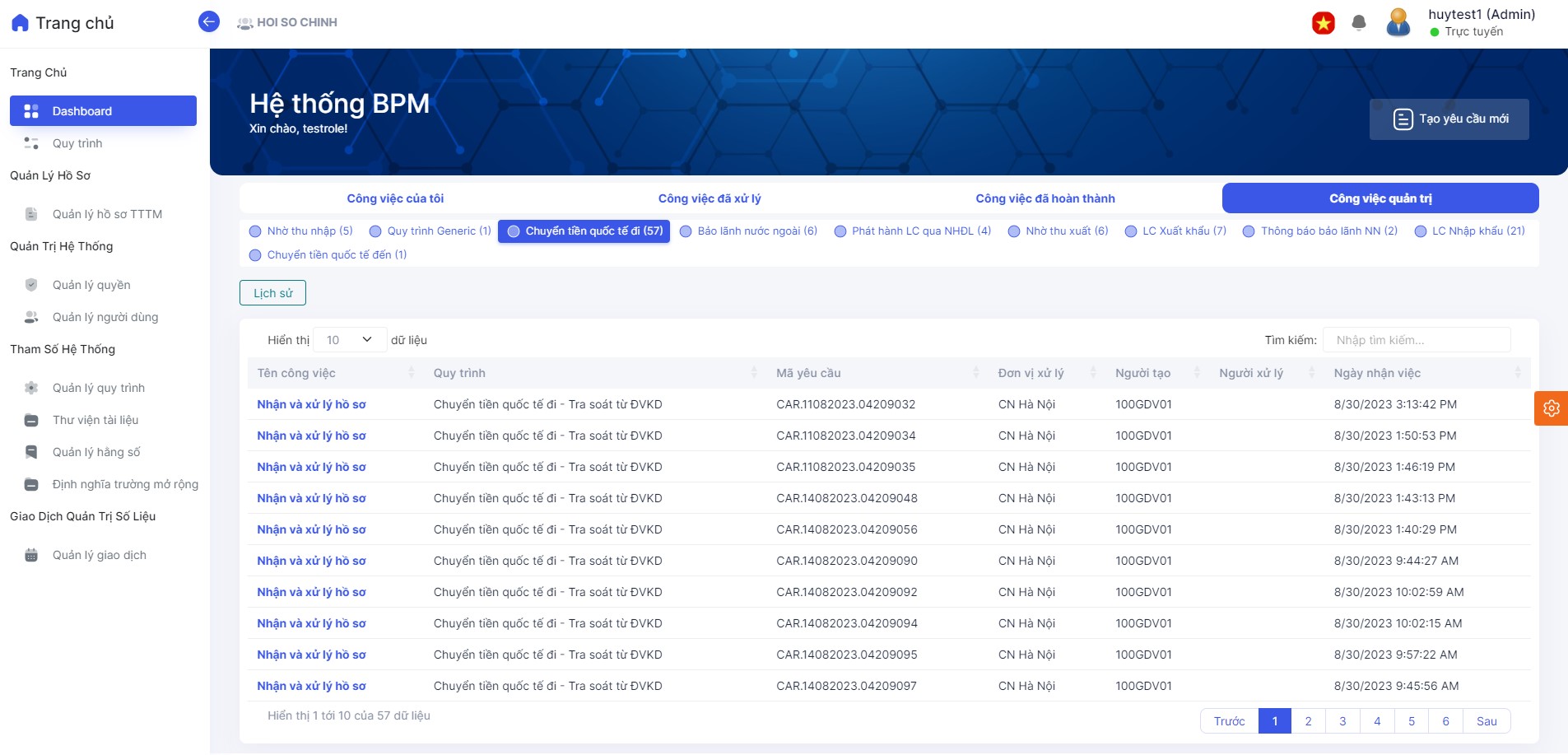Click the Thư viện tài liệu folder icon
Viewport: 1568px width, 755px height.
[x=31, y=420]
